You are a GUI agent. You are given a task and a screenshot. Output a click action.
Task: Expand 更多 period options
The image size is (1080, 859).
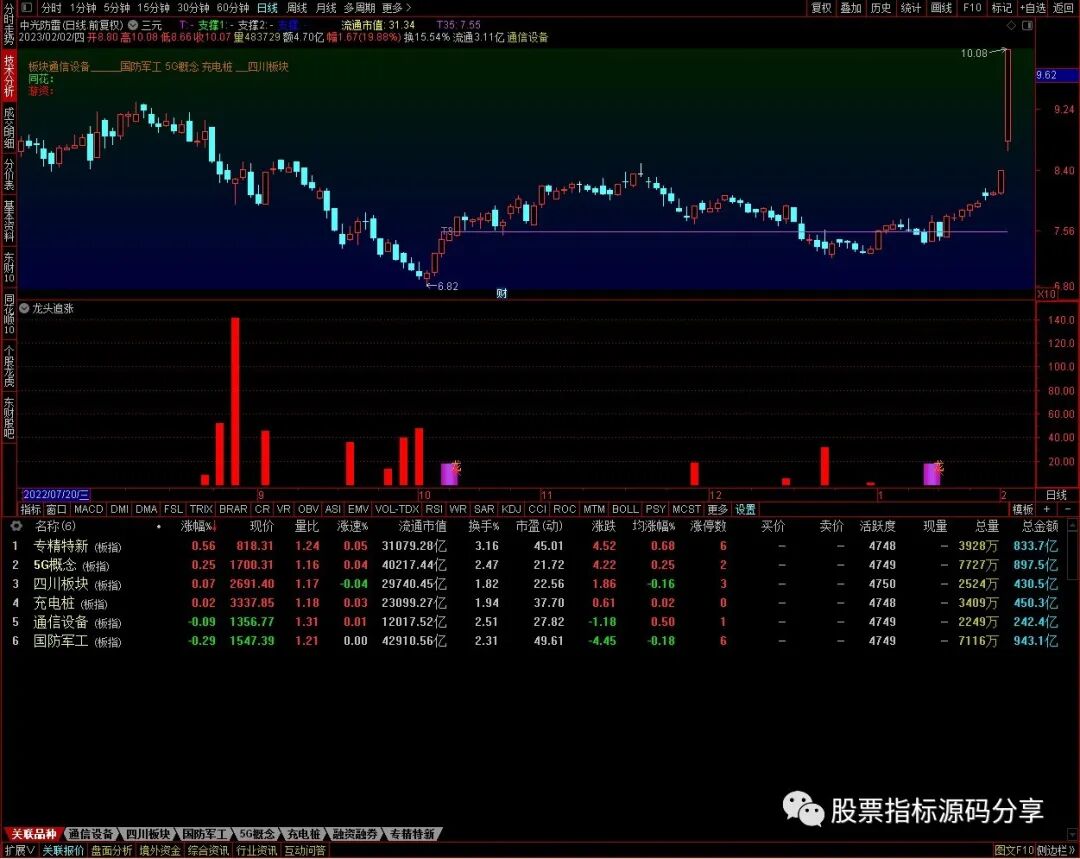pos(397,8)
